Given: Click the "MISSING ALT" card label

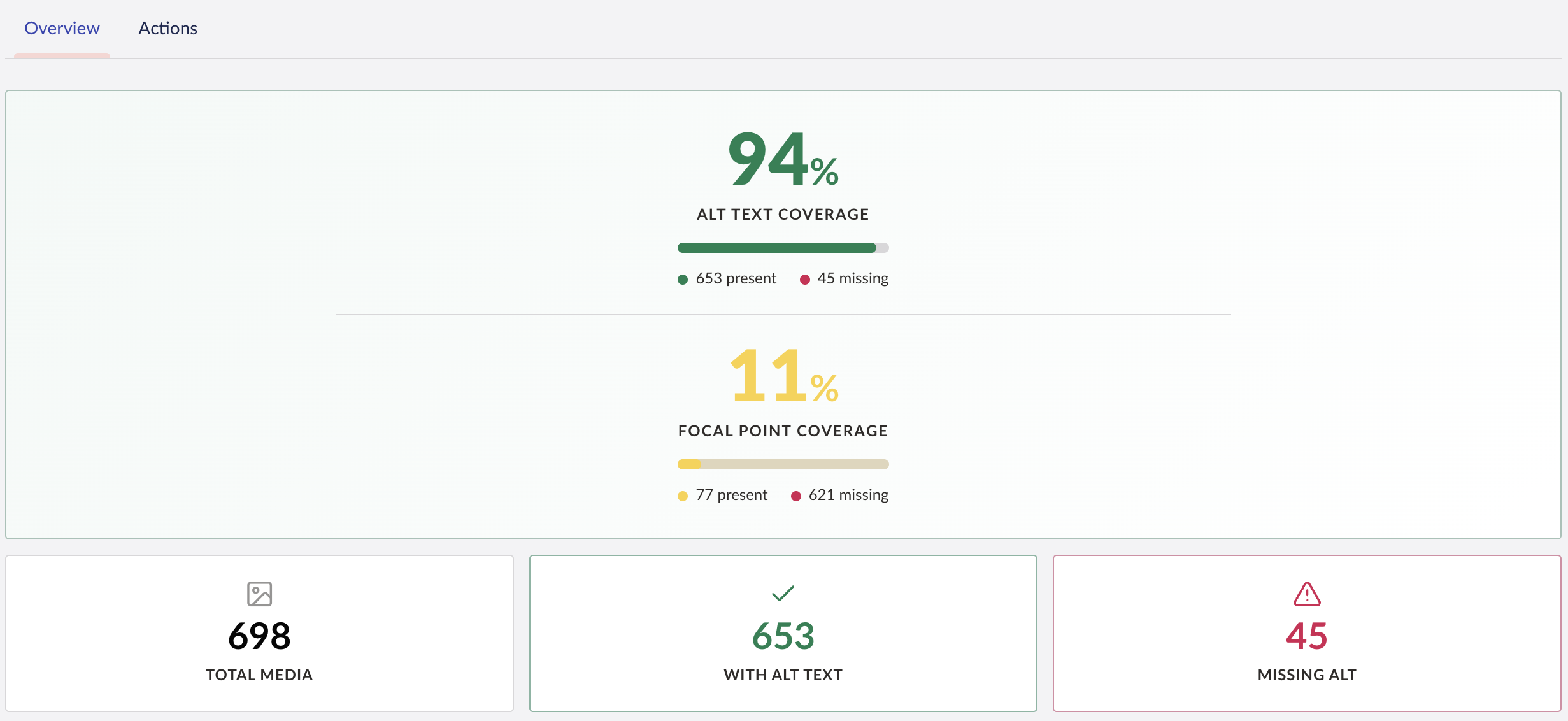Looking at the screenshot, I should tap(1307, 675).
